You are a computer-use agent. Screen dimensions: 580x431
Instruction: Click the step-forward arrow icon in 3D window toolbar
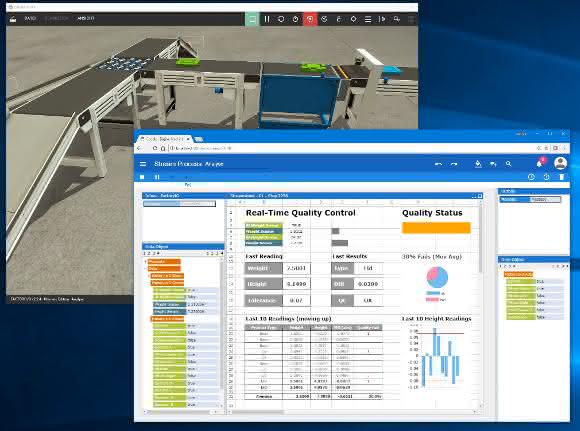click(x=382, y=19)
